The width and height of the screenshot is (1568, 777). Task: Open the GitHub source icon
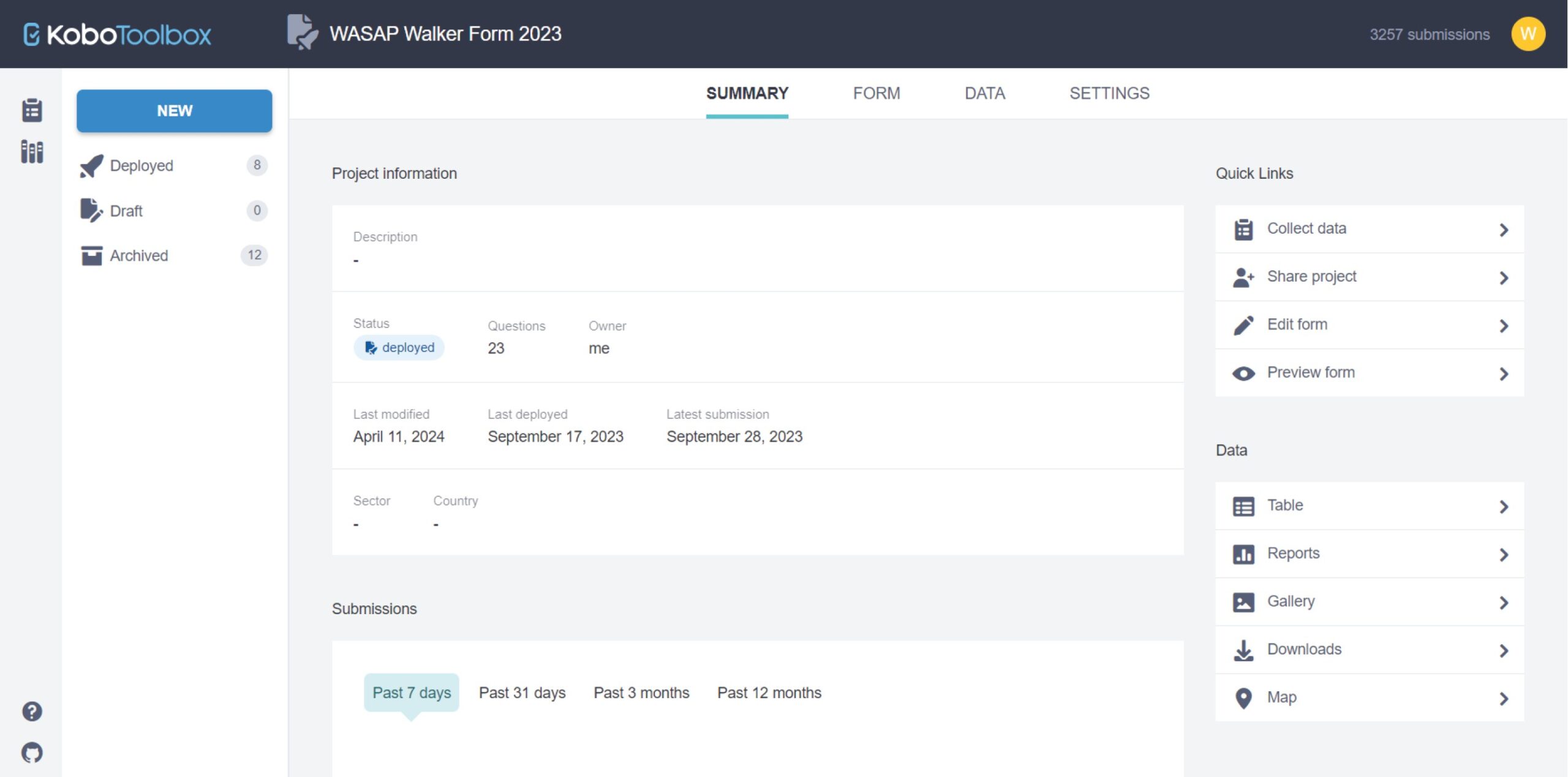32,753
